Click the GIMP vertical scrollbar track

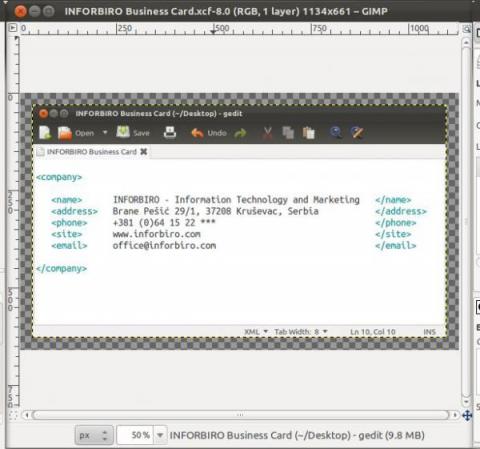coord(466,222)
